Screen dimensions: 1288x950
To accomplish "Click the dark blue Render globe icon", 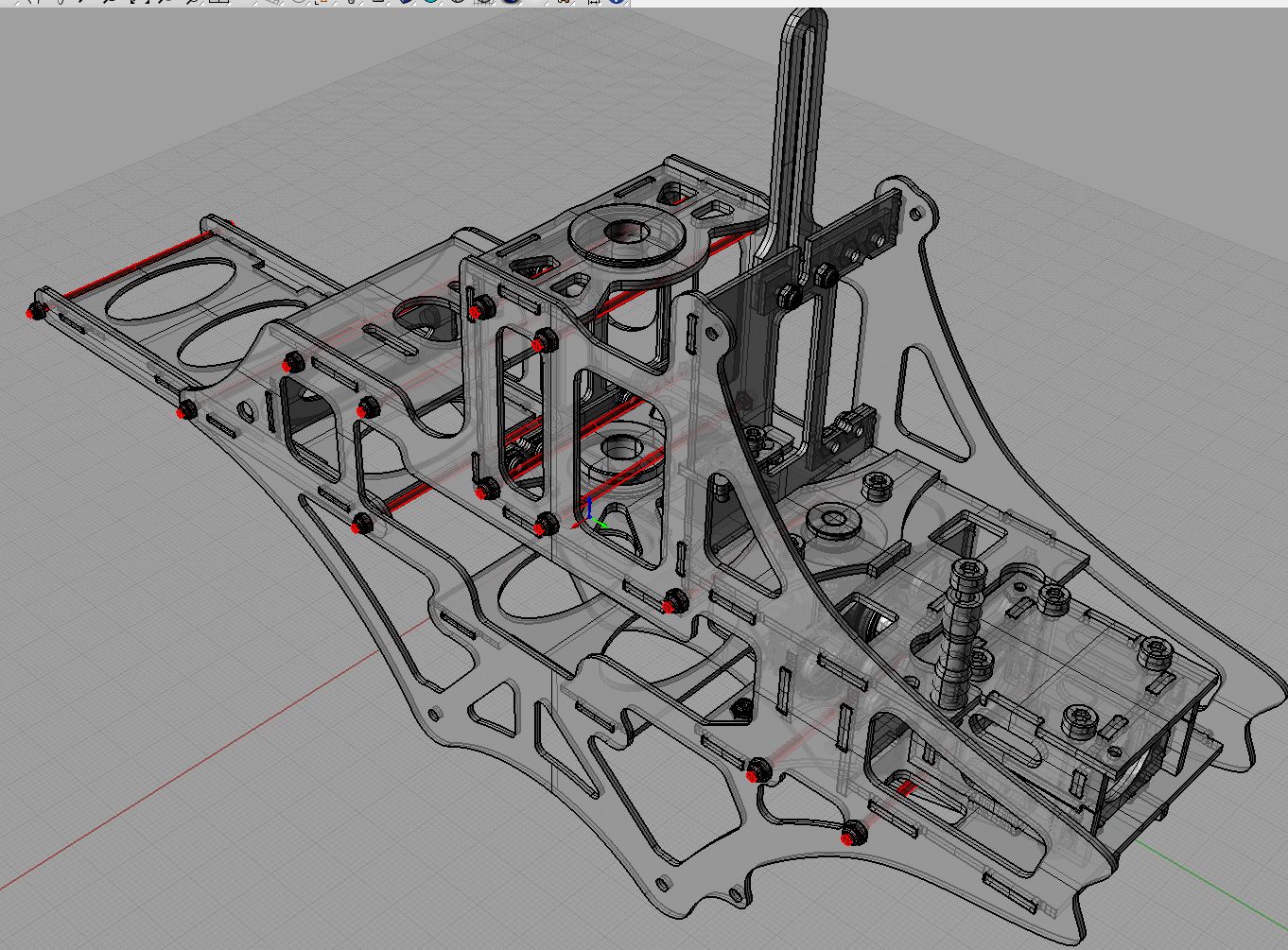I will [x=508, y=5].
